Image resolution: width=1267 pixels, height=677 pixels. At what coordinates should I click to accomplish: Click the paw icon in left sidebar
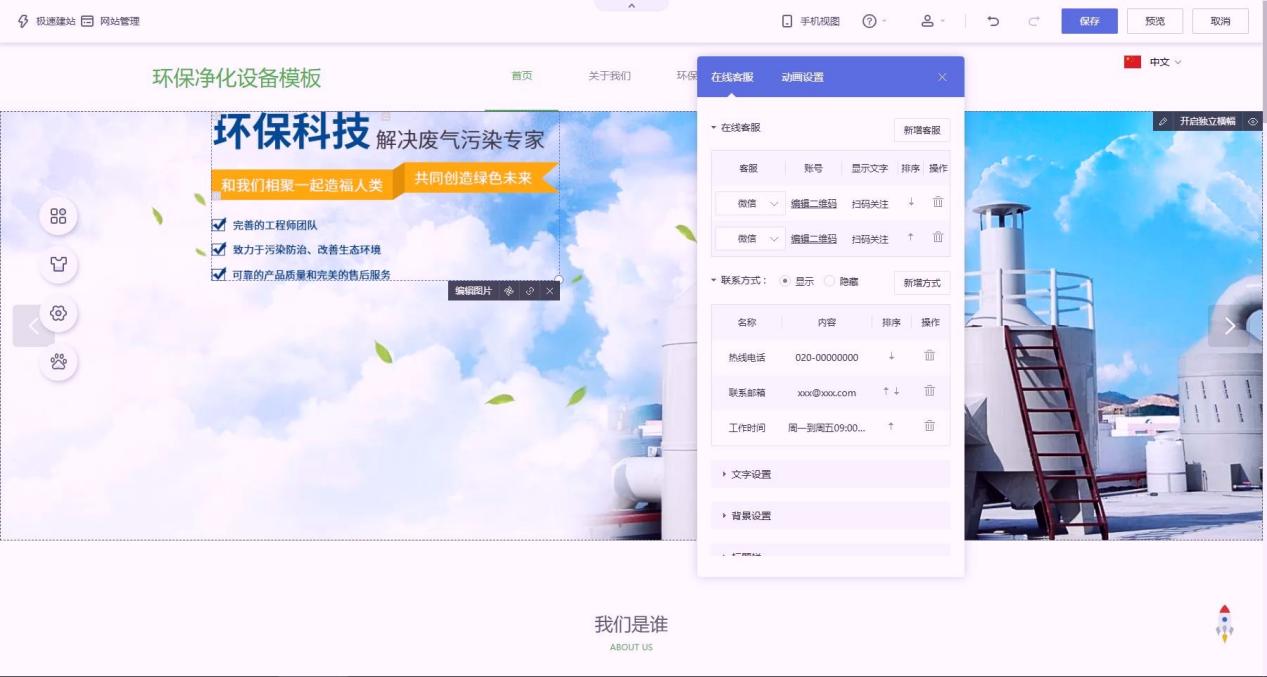[x=58, y=361]
